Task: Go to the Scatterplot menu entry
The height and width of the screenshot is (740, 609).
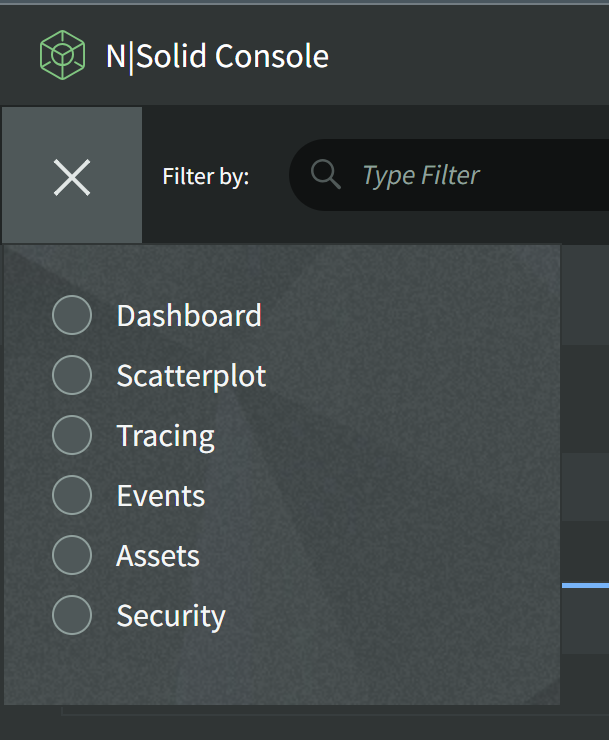Action: coord(191,376)
